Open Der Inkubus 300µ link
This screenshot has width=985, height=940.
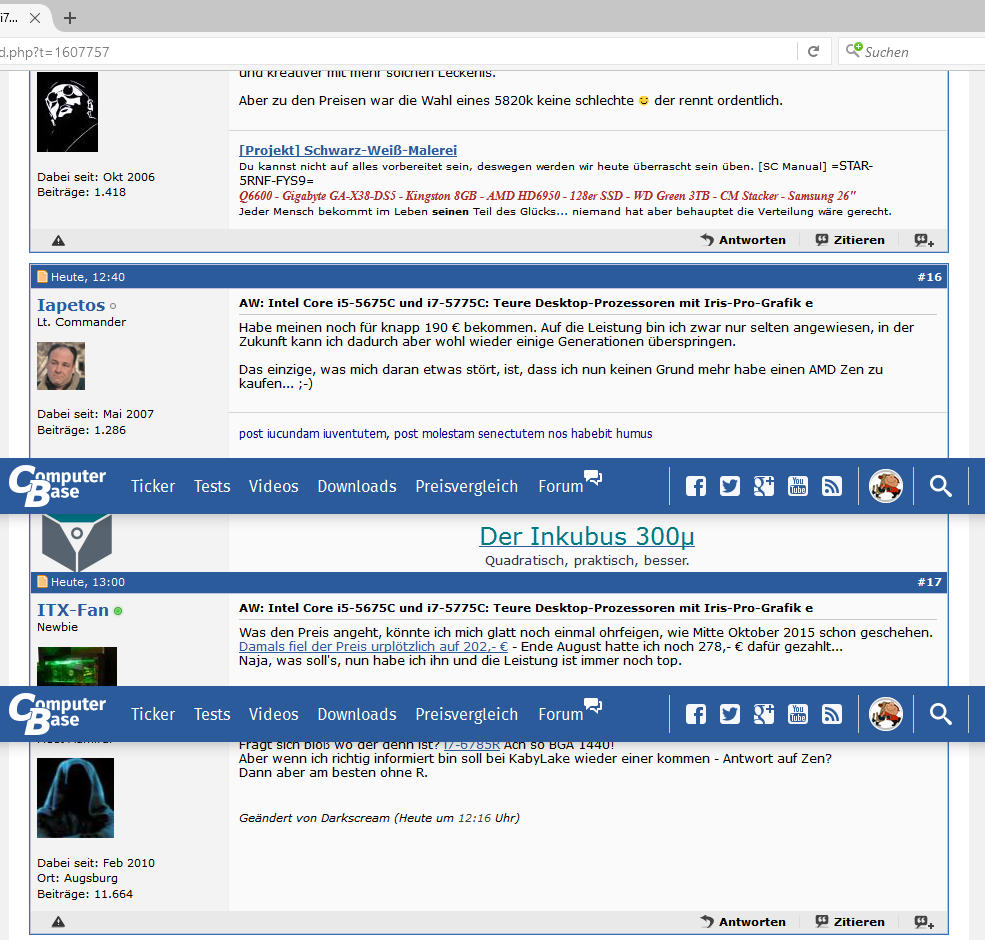pyautogui.click(x=587, y=536)
